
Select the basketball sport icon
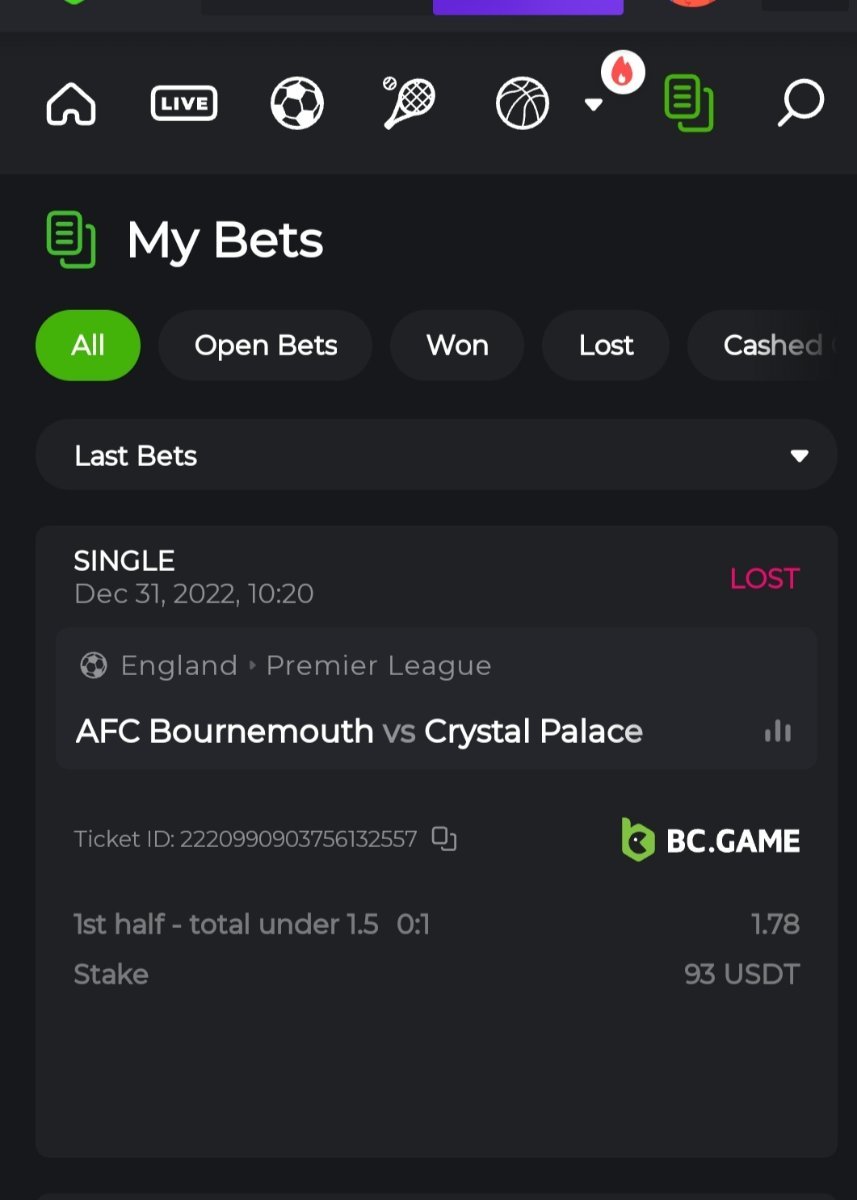coord(523,104)
